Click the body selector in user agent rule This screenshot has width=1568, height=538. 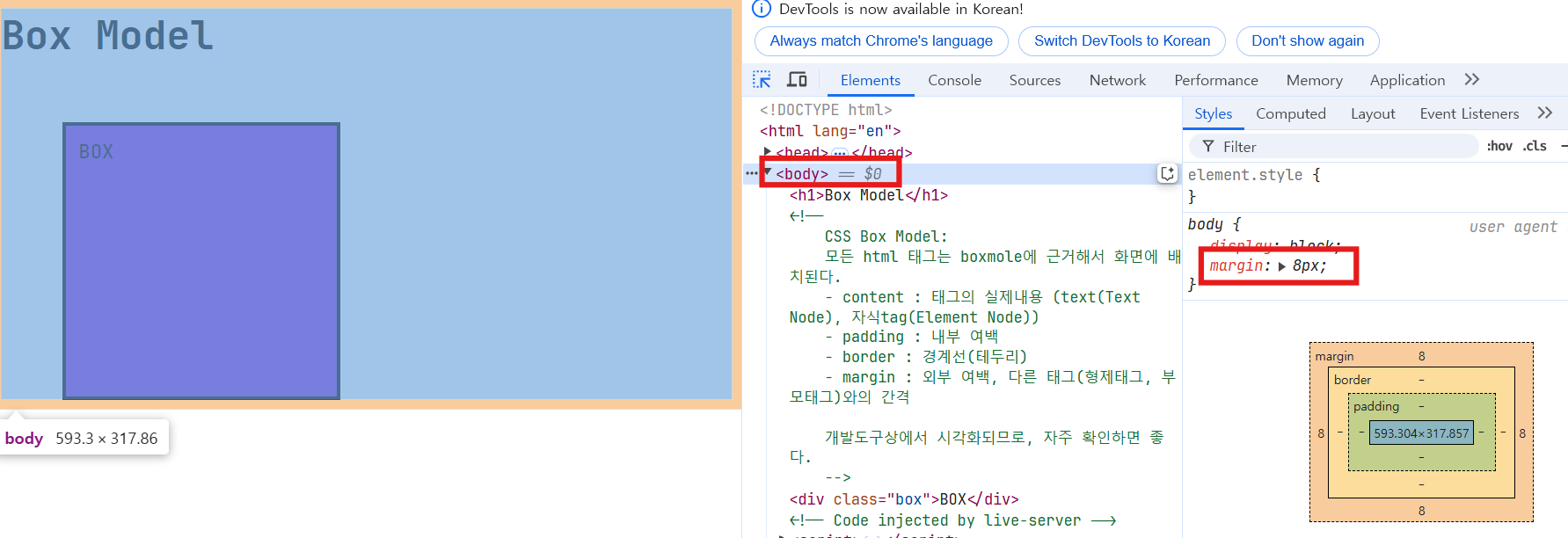tap(1205, 224)
